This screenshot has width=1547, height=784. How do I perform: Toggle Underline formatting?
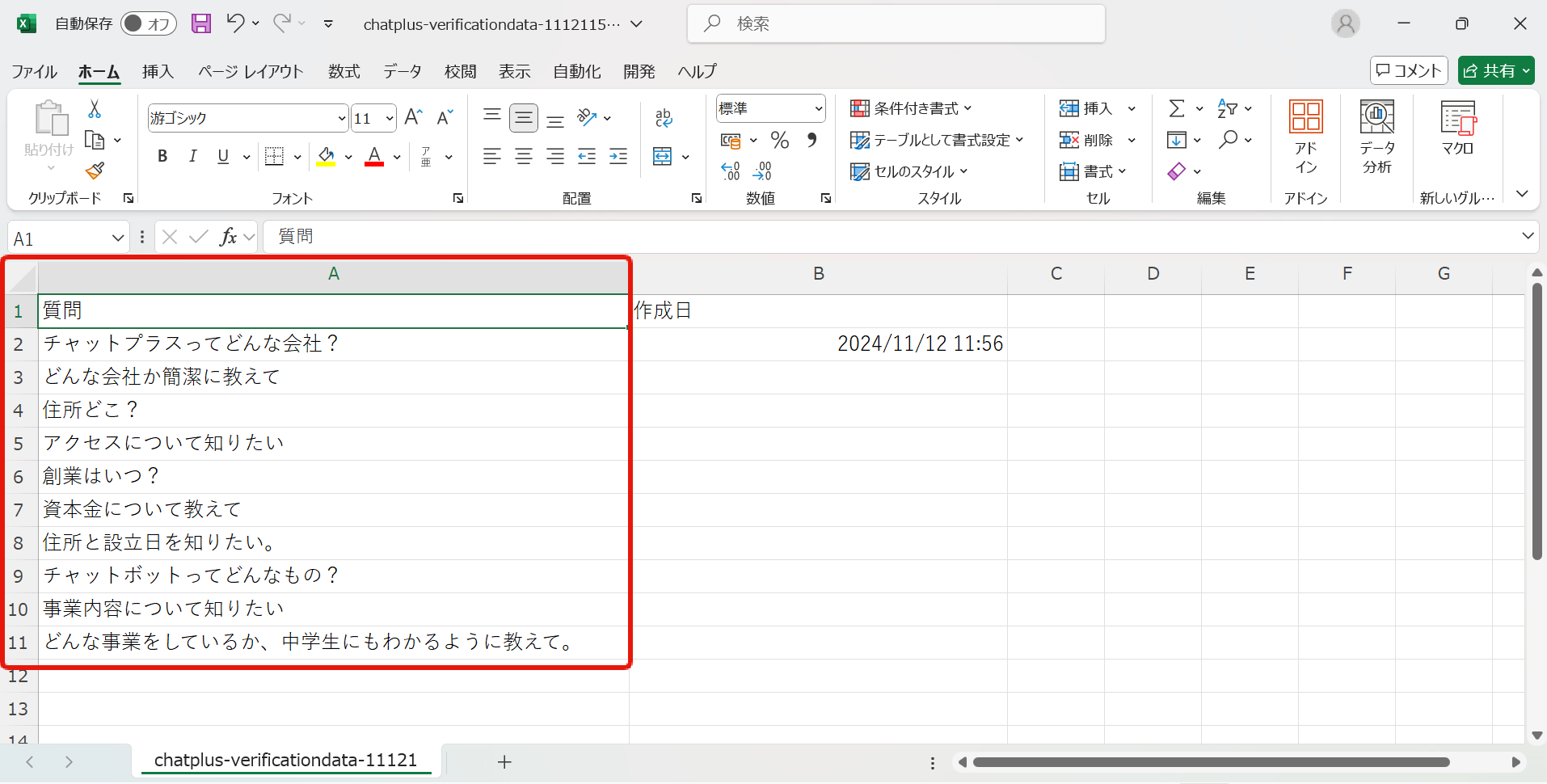[223, 156]
